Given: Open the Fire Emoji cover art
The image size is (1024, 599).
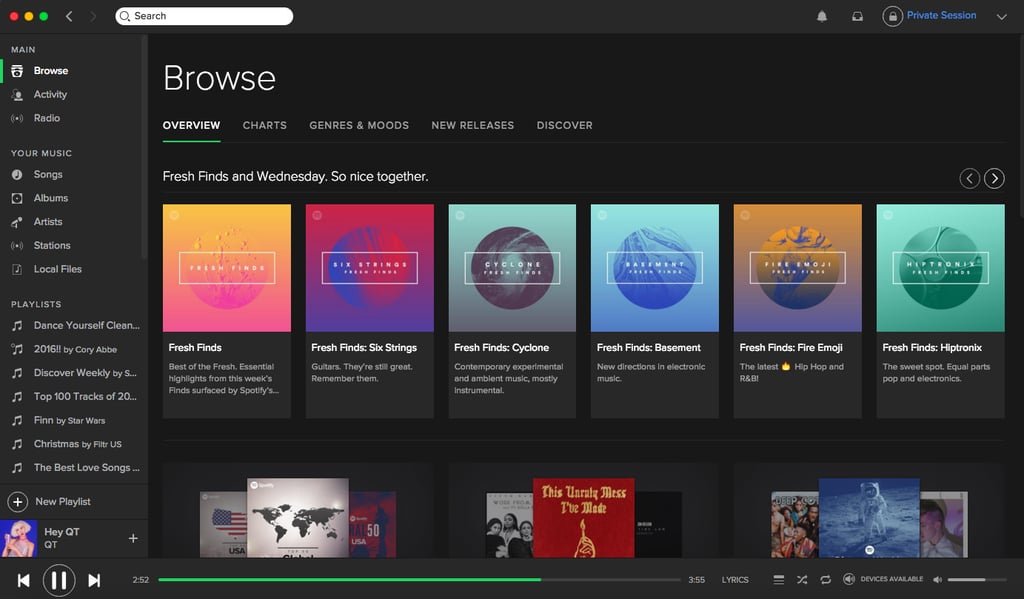Looking at the screenshot, I should tap(797, 268).
